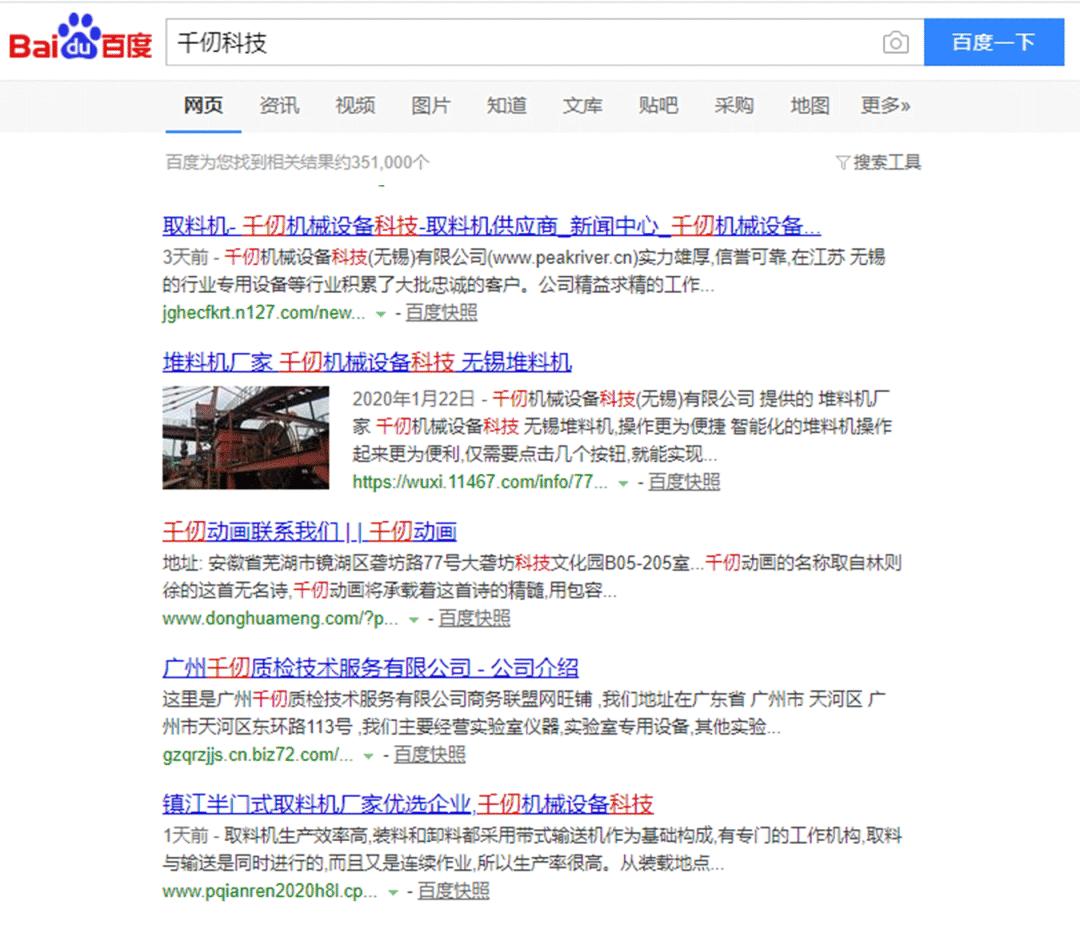Open the 广州千仞质检技术服务有限公司 result
This screenshot has height=937, width=1080.
tap(372, 668)
